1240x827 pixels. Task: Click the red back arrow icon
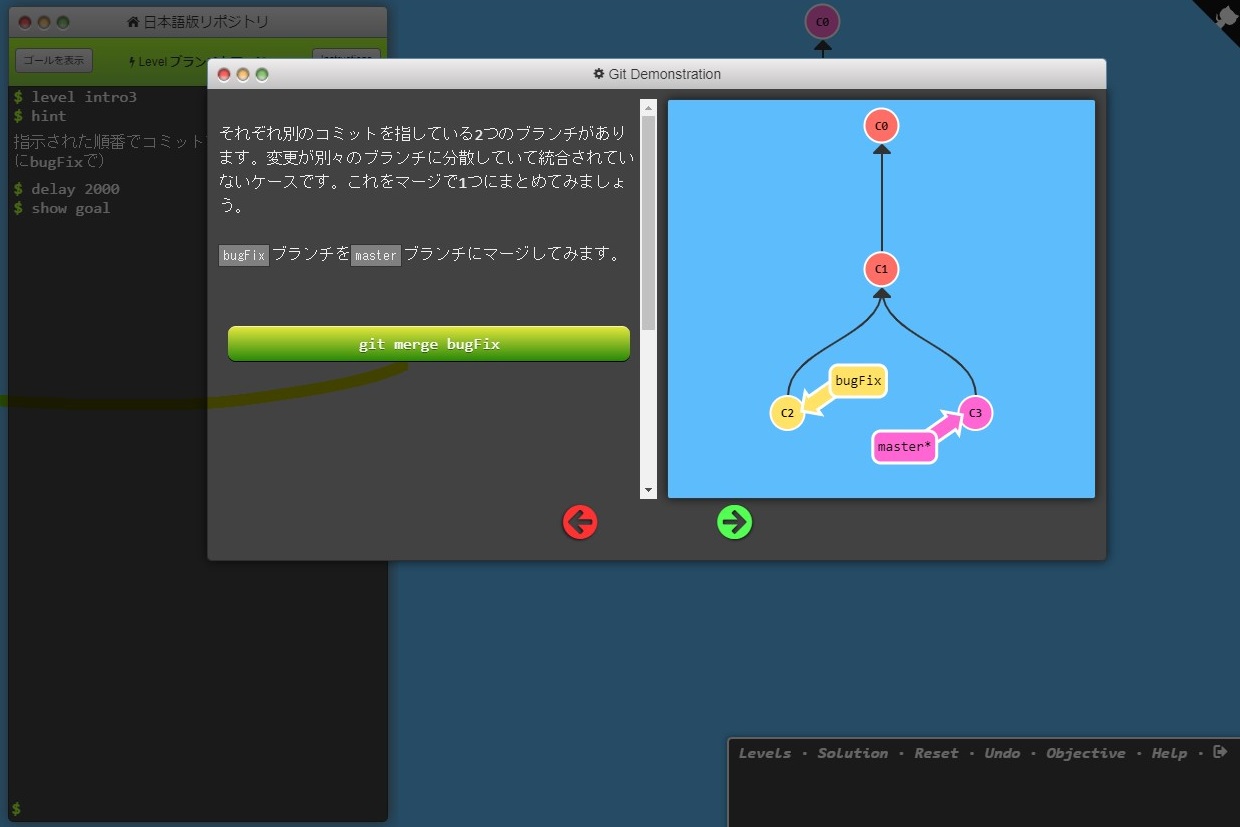tap(580, 522)
